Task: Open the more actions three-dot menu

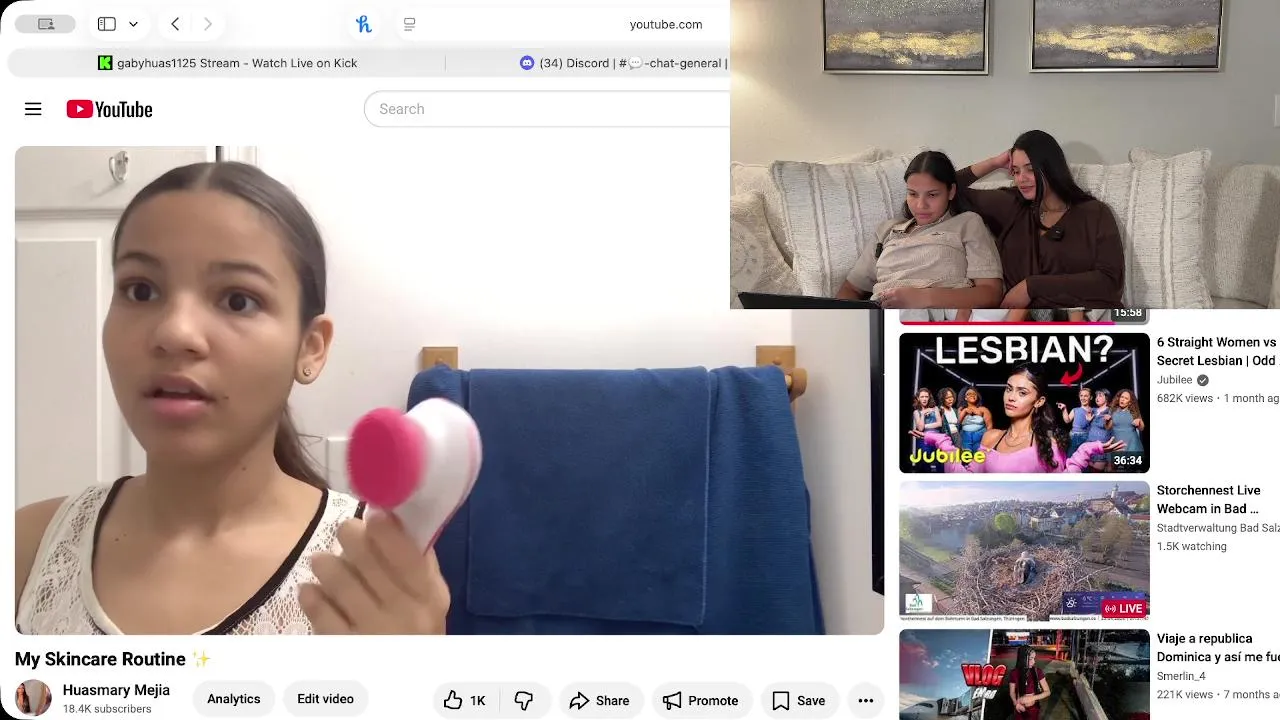Action: [x=866, y=700]
